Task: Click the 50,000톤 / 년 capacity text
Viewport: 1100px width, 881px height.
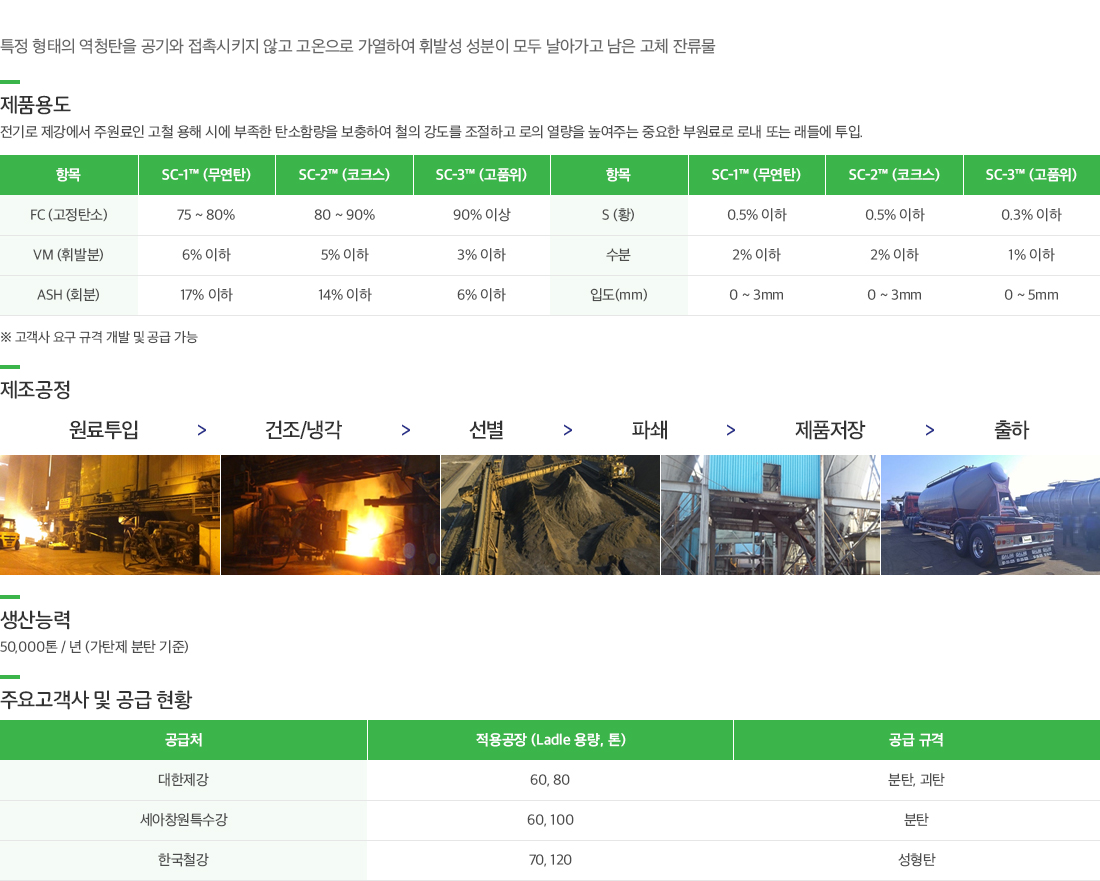Action: point(95,647)
